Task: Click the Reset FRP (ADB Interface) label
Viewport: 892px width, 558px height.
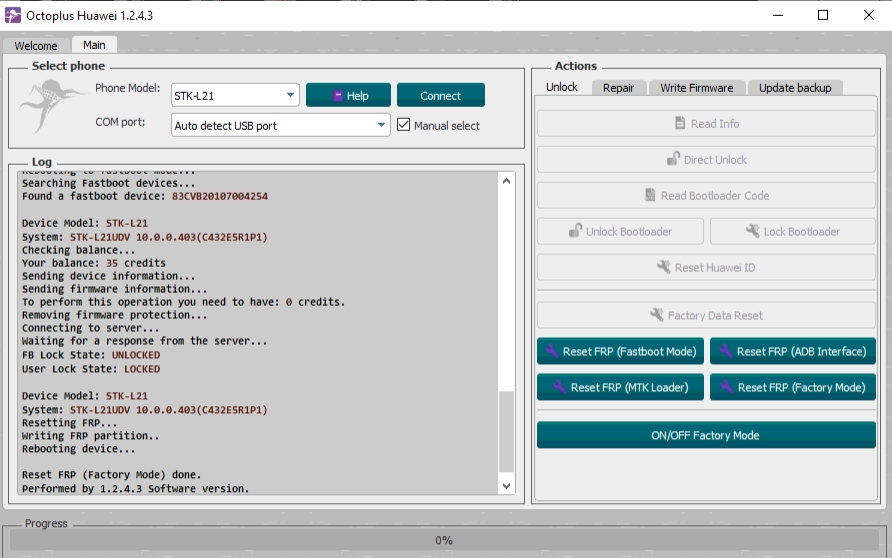Action: click(802, 352)
